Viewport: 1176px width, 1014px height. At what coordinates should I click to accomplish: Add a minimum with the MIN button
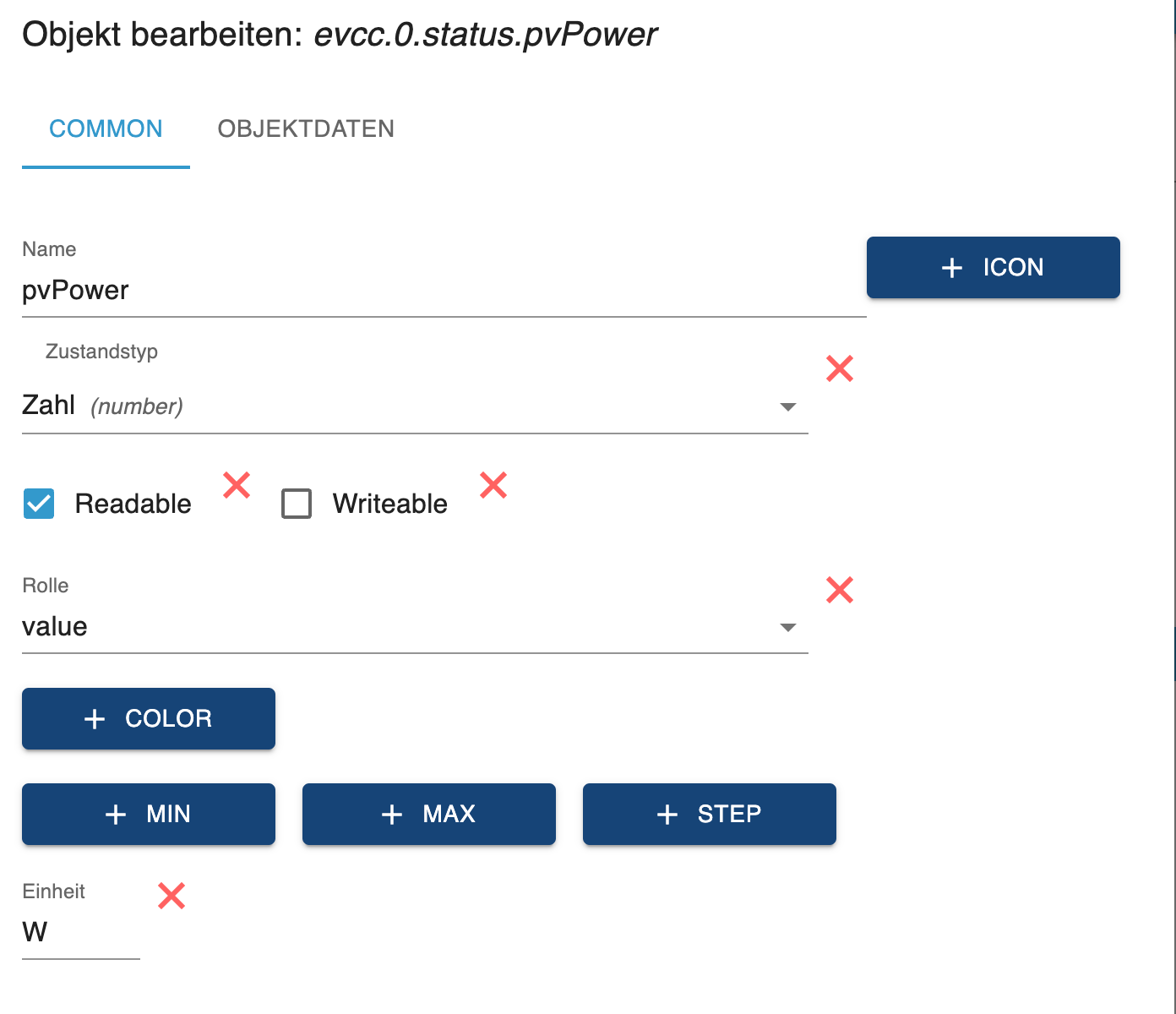click(149, 814)
